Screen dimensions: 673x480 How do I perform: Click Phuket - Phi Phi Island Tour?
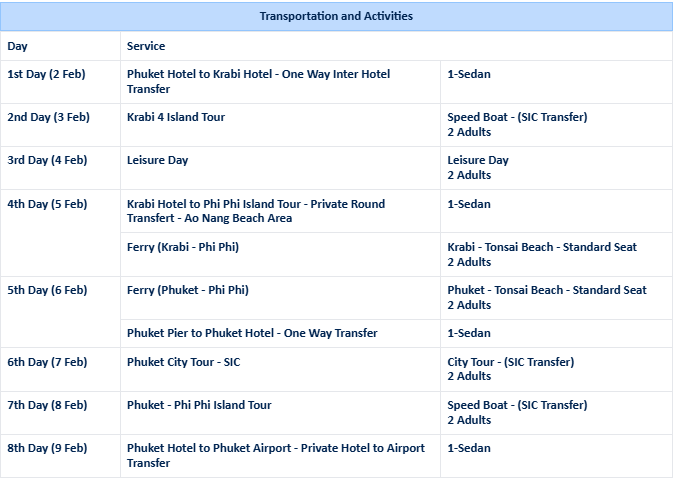199,405
